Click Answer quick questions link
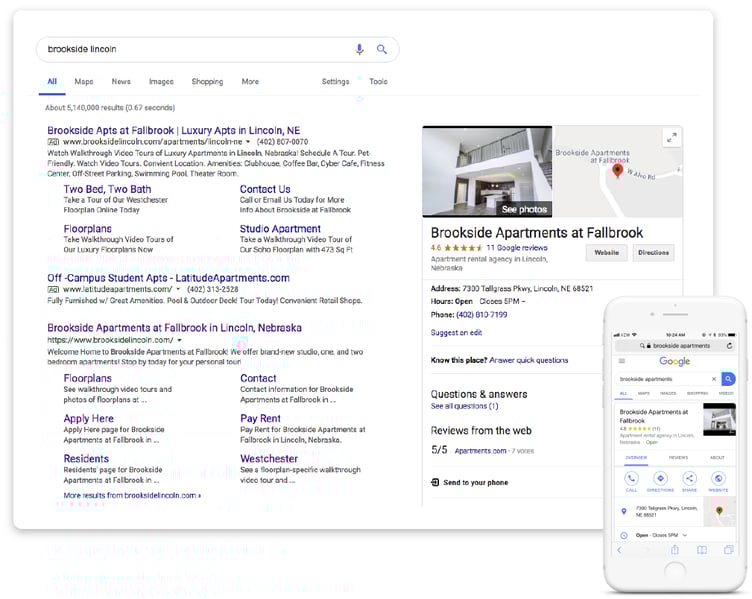This screenshot has height=599, width=752. tap(529, 360)
